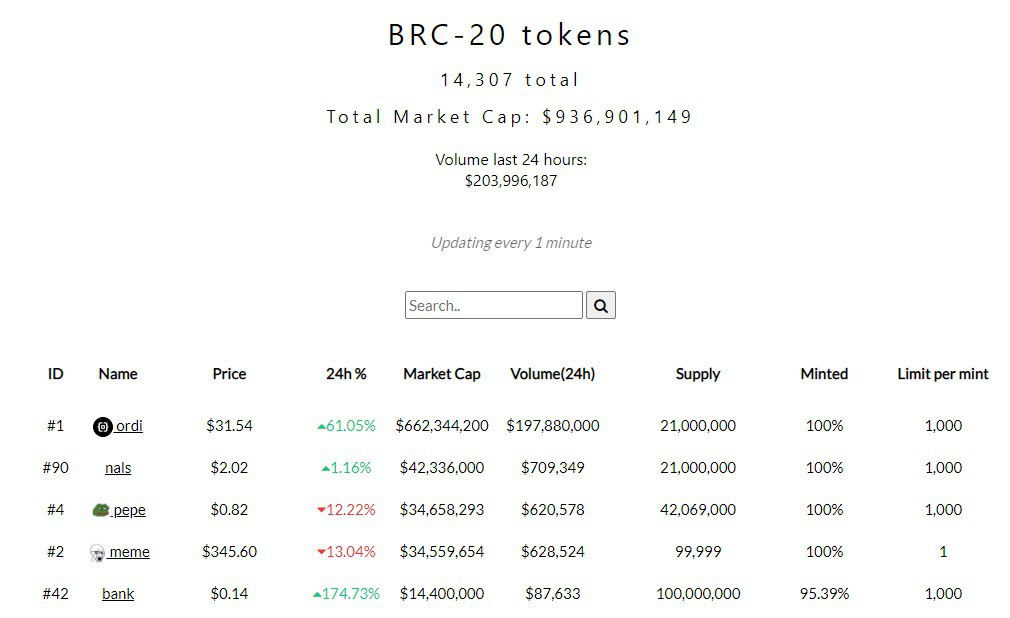1010x618 pixels.
Task: Open the ordi token link
Action: point(129,426)
